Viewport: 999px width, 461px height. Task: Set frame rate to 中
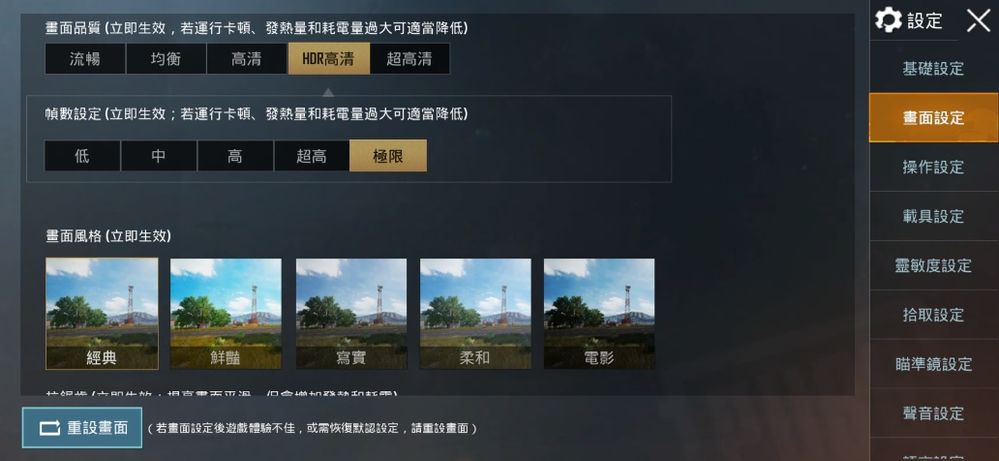click(x=159, y=155)
